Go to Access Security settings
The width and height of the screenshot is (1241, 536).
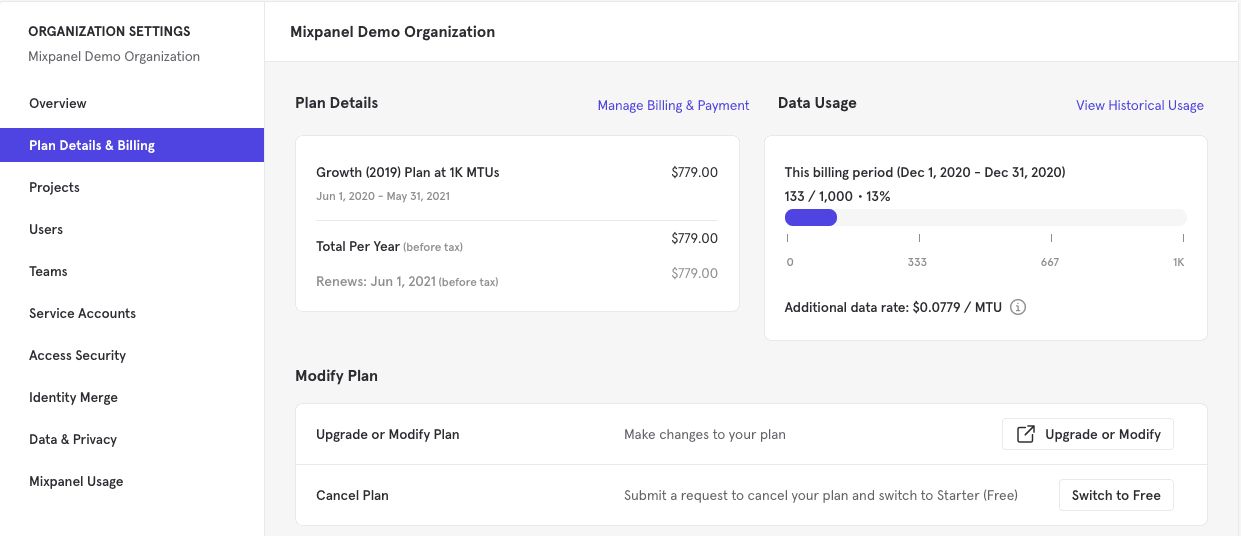point(77,356)
